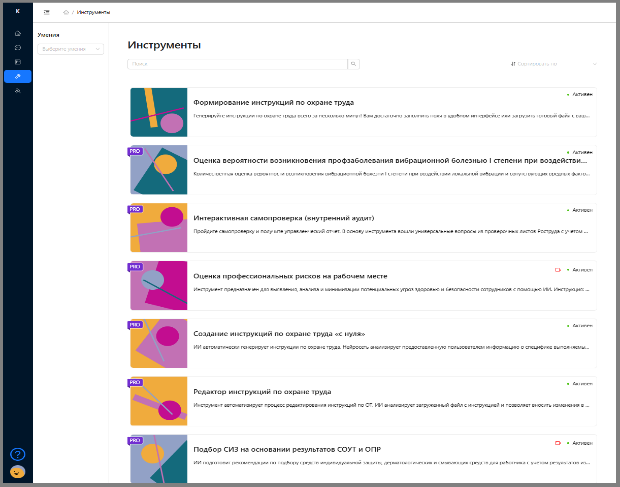620x487 pixels.
Task: Click the home icon in the left sidebar
Action: click(x=17, y=34)
